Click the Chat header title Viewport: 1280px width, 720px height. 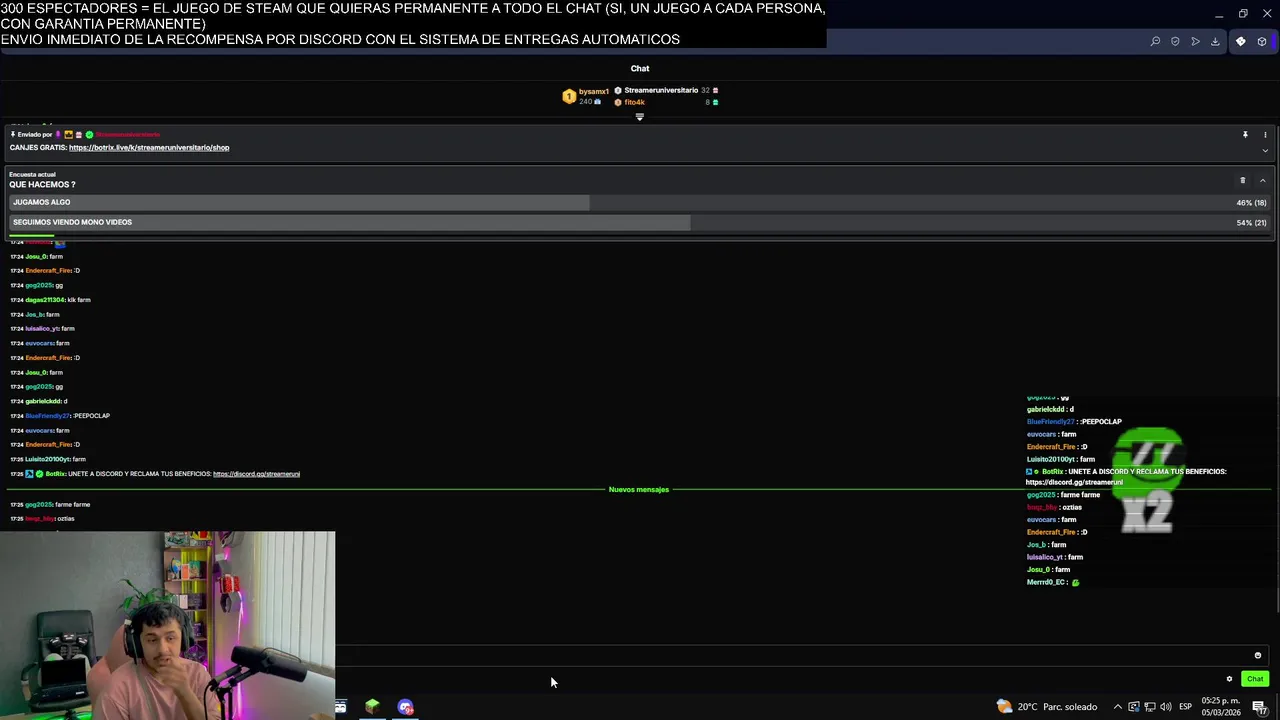pyautogui.click(x=640, y=69)
